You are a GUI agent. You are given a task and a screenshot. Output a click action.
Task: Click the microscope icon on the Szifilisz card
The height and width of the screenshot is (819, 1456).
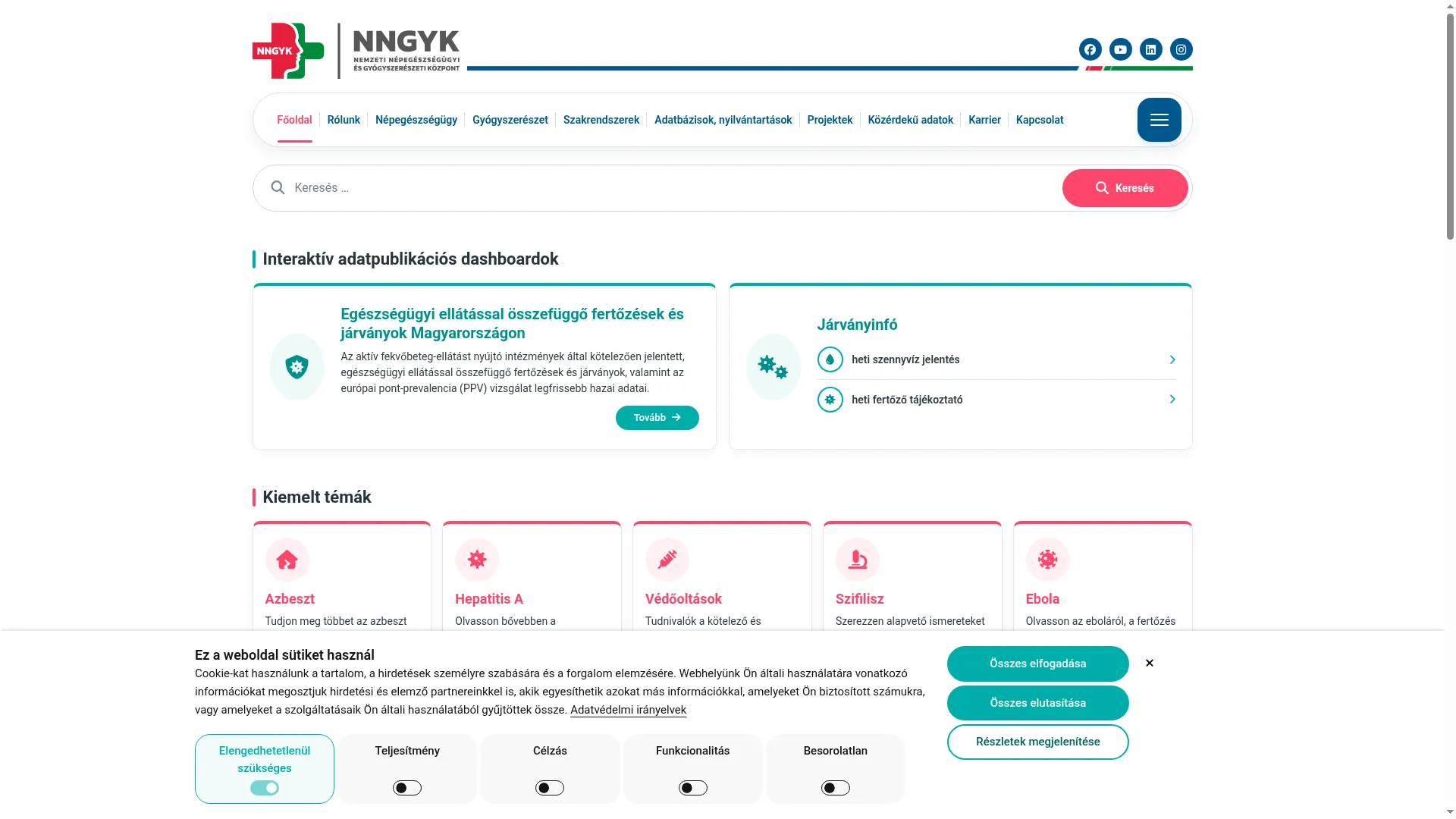858,560
